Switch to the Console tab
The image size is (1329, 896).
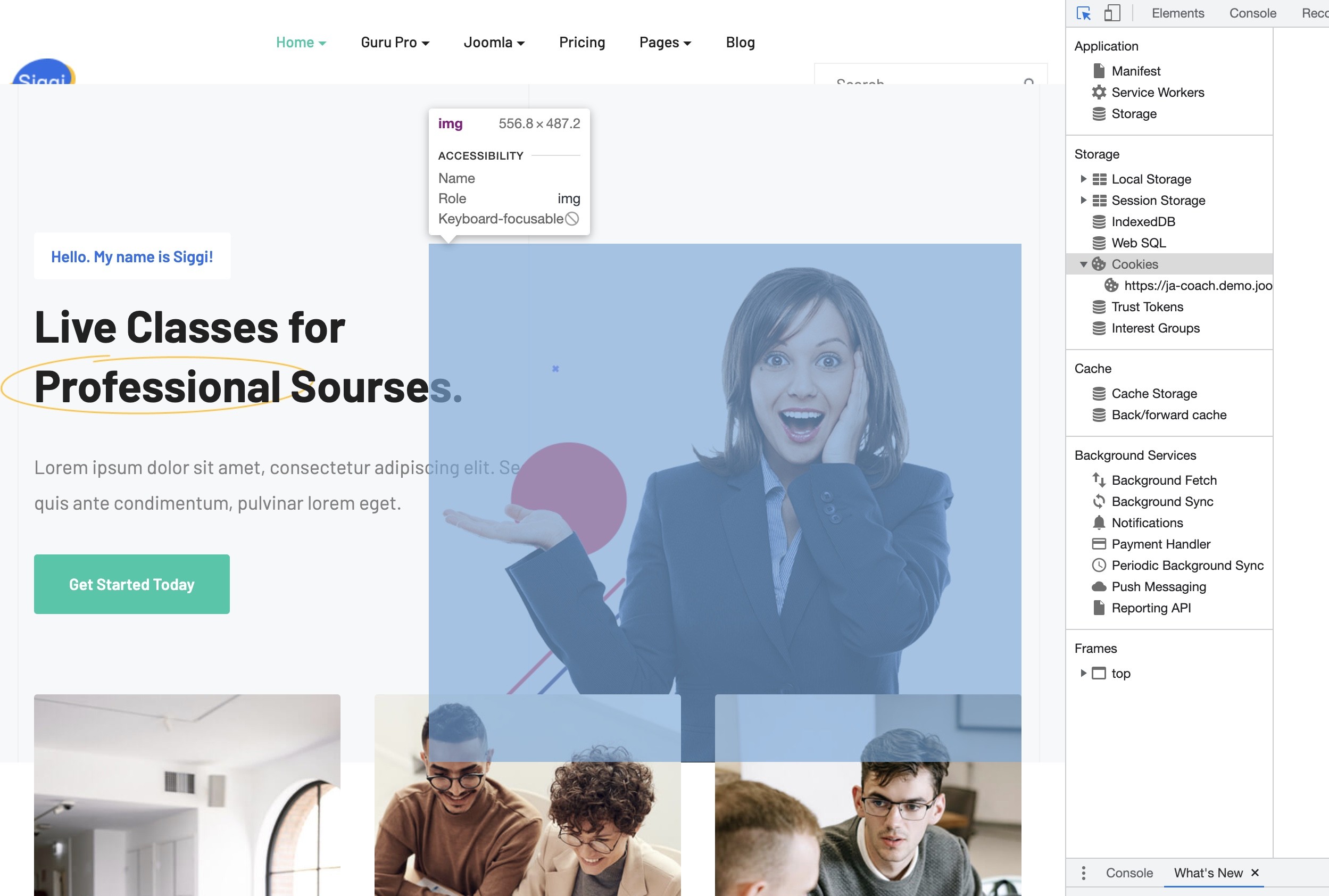point(1252,13)
